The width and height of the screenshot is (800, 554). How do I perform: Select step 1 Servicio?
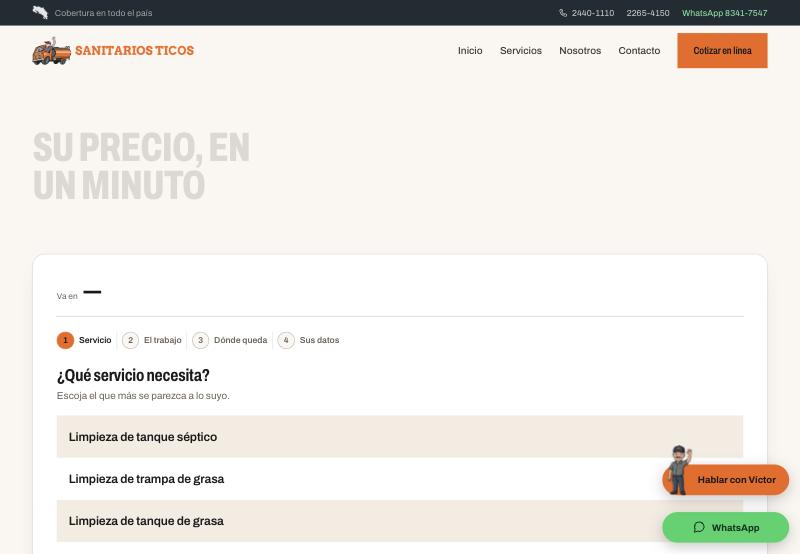pyautogui.click(x=84, y=340)
